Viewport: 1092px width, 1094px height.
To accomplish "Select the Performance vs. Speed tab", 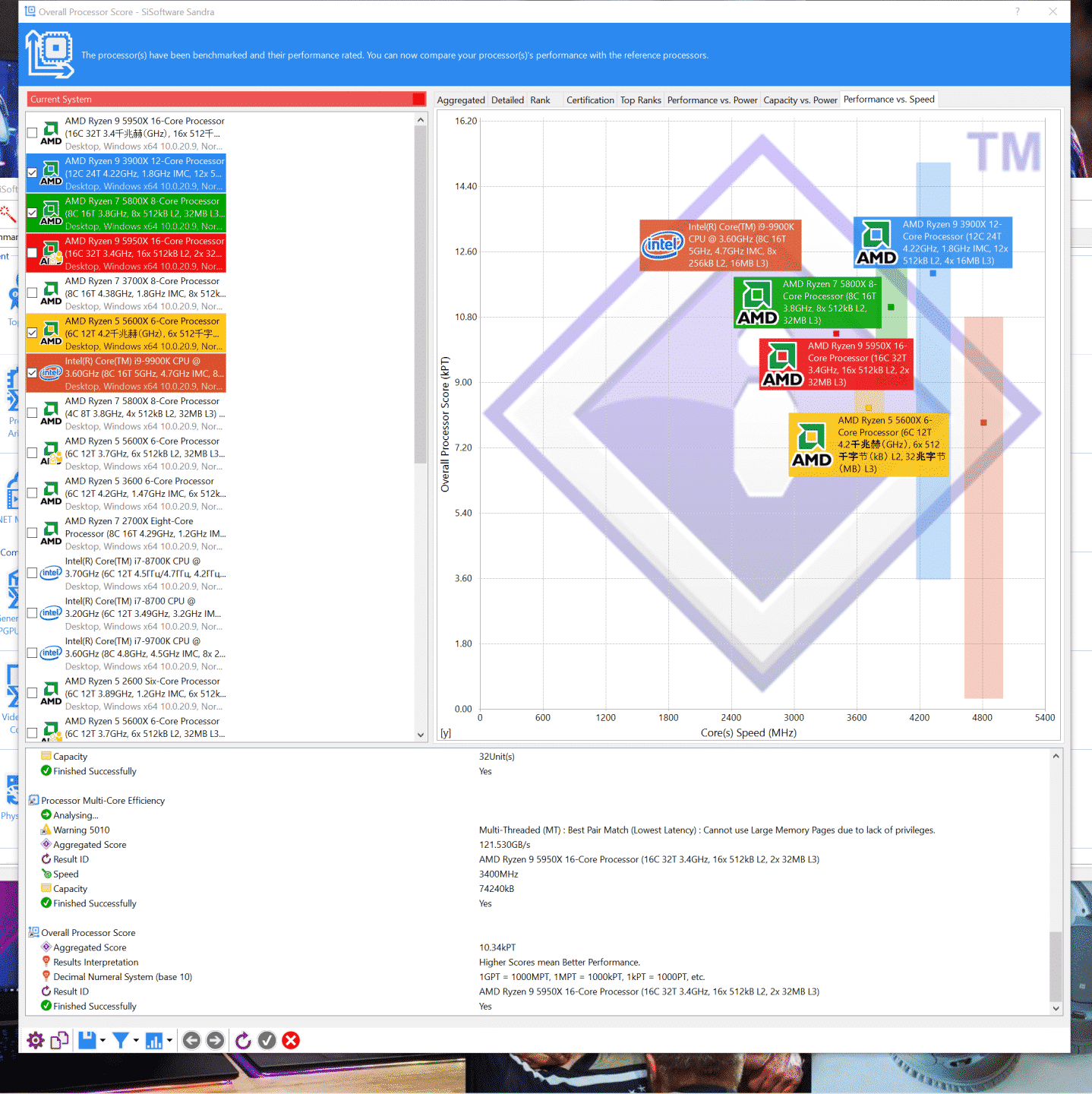I will click(889, 99).
